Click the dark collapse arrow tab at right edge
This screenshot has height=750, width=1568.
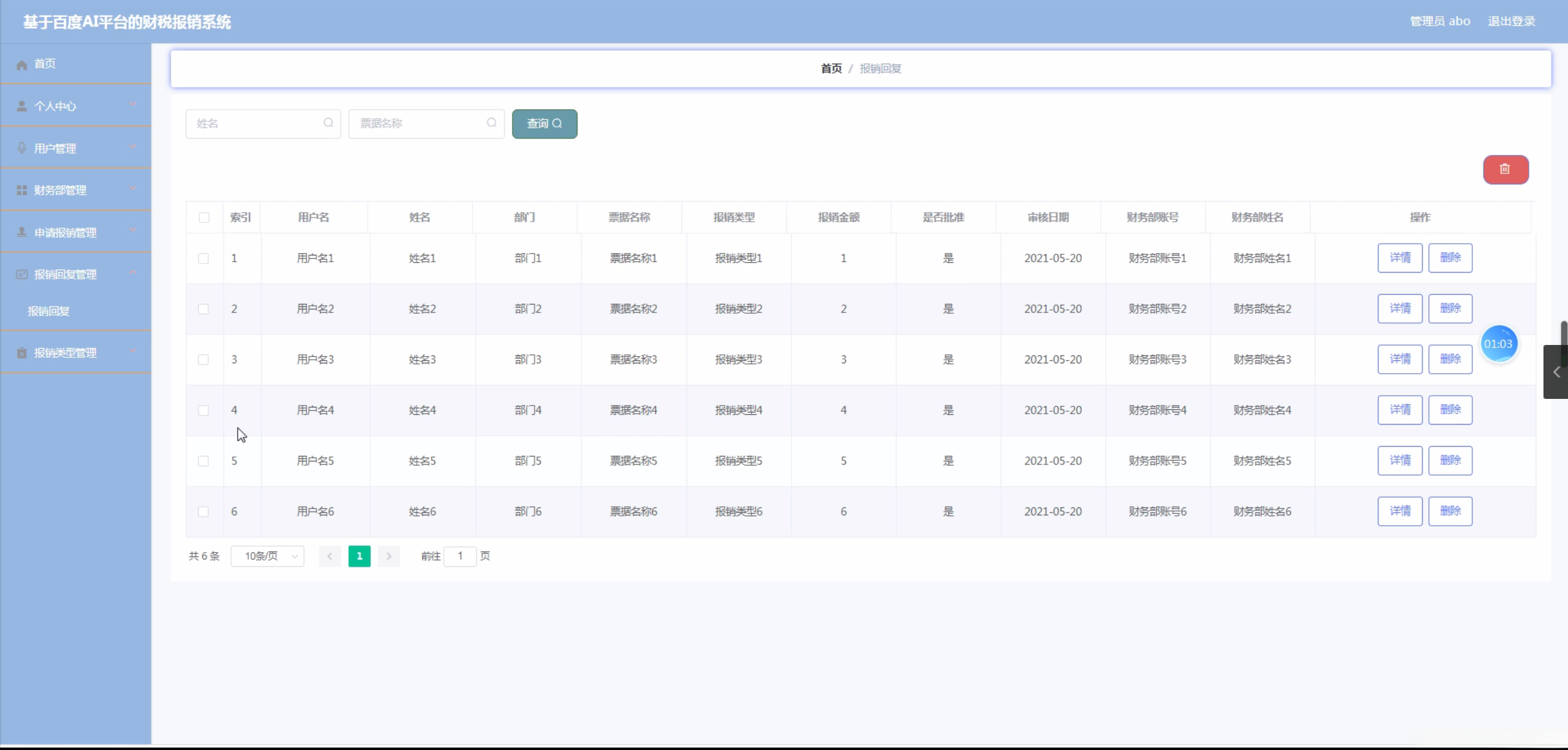tap(1556, 372)
